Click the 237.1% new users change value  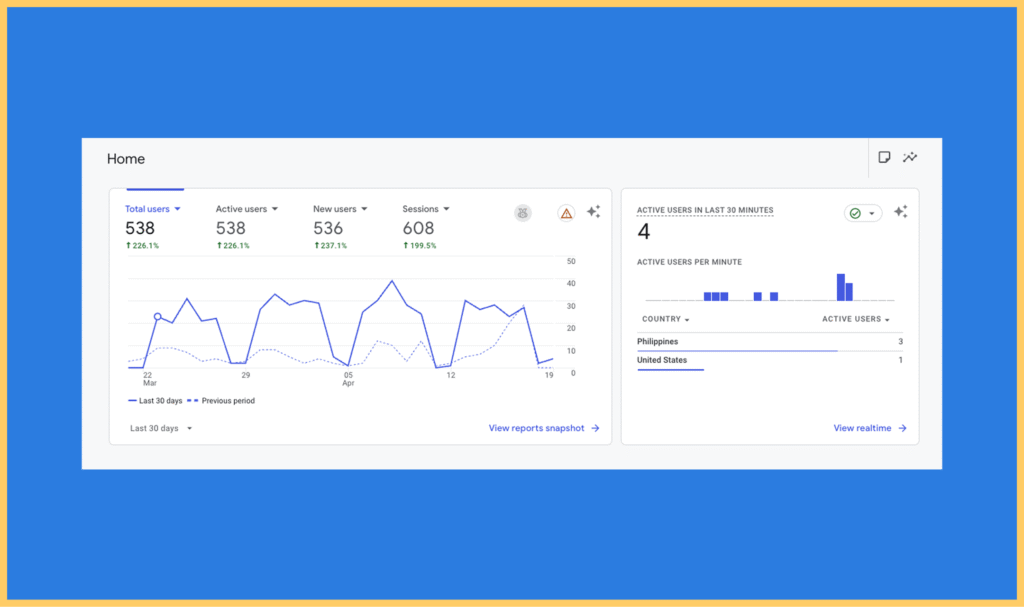coord(330,246)
